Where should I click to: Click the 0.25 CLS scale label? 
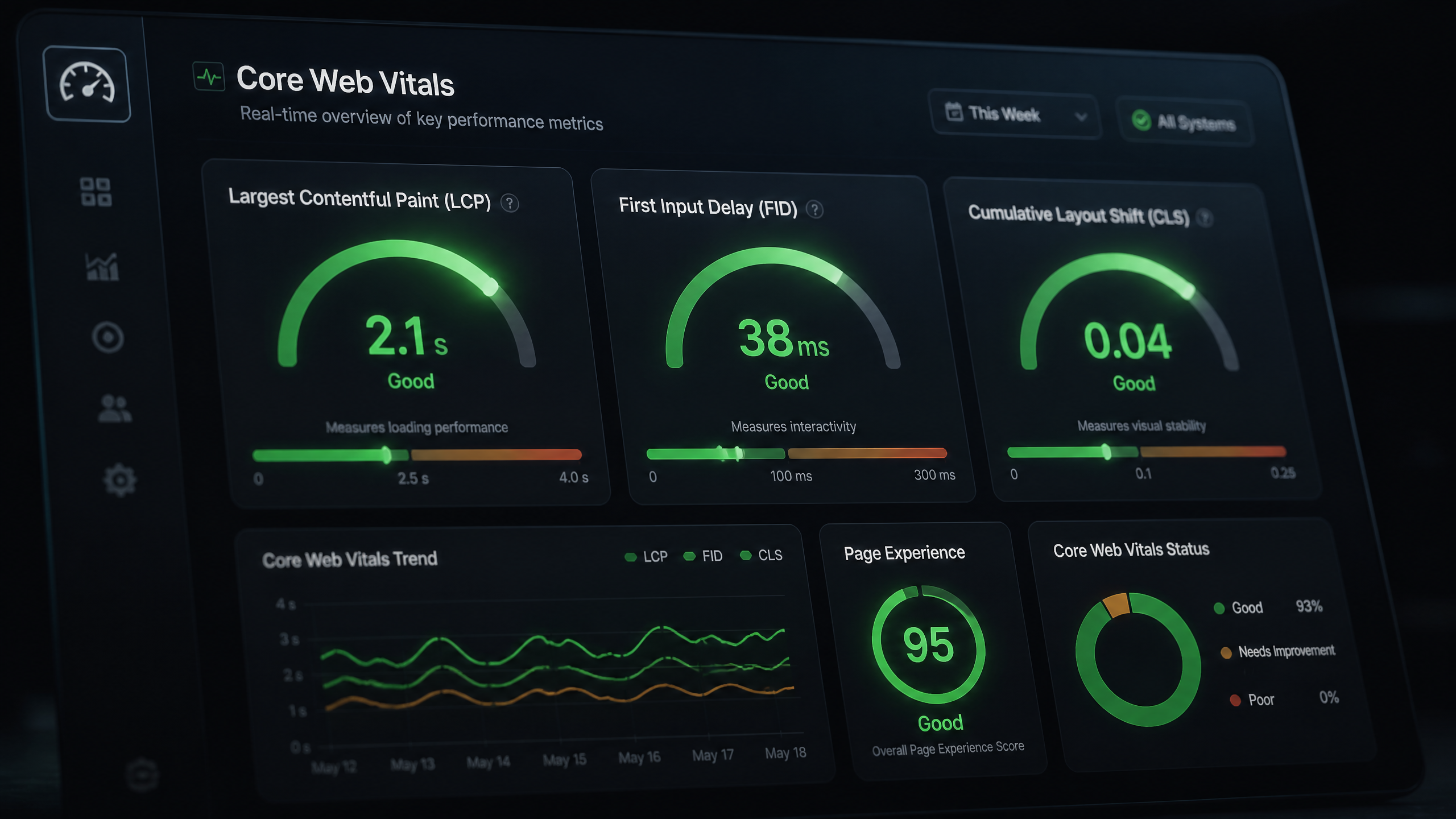point(1283,473)
